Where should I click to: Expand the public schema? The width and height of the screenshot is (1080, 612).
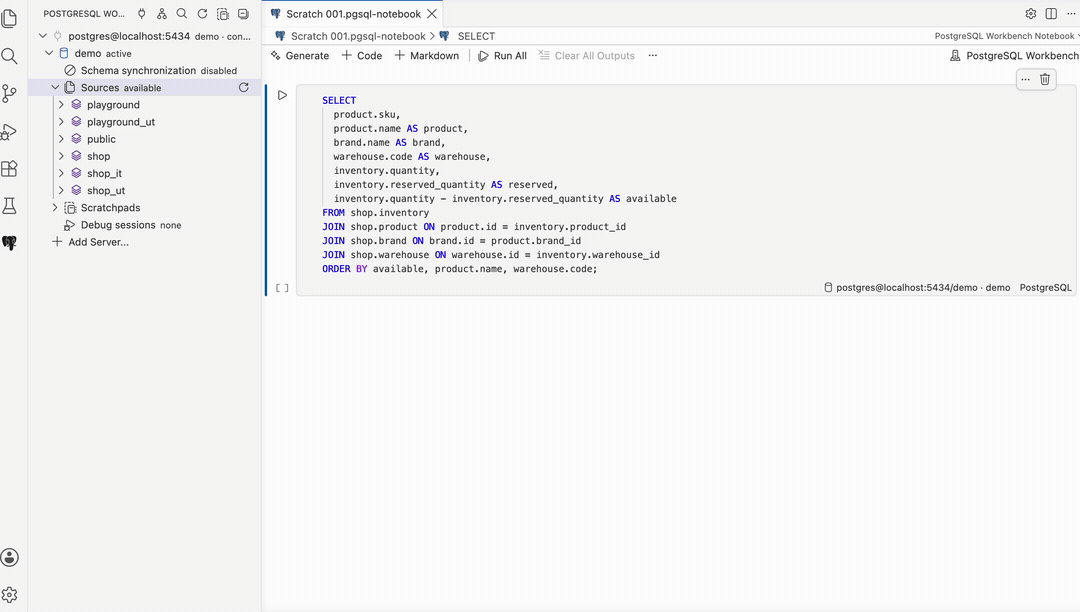61,139
